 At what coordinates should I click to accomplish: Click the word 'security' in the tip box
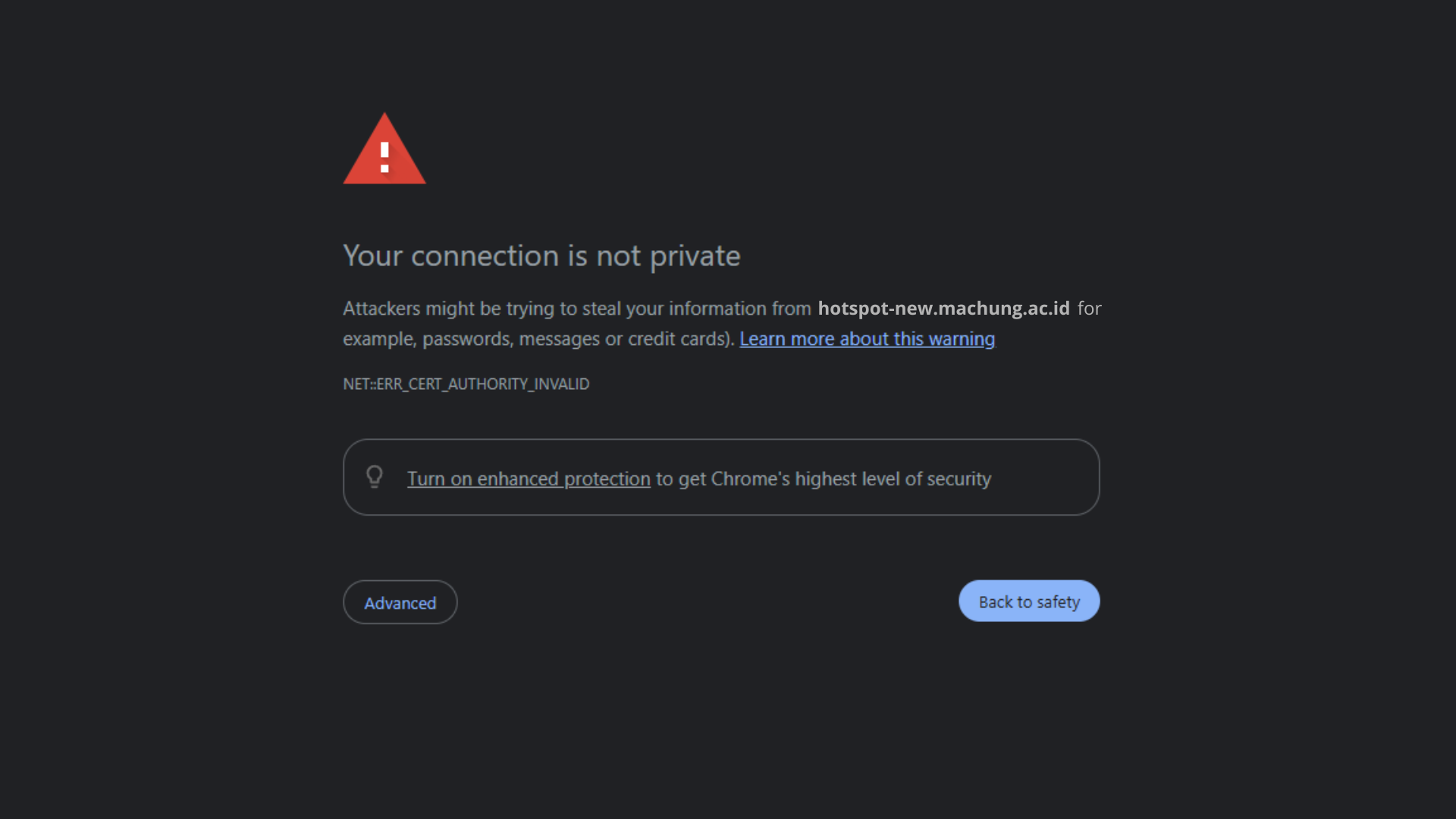[959, 479]
